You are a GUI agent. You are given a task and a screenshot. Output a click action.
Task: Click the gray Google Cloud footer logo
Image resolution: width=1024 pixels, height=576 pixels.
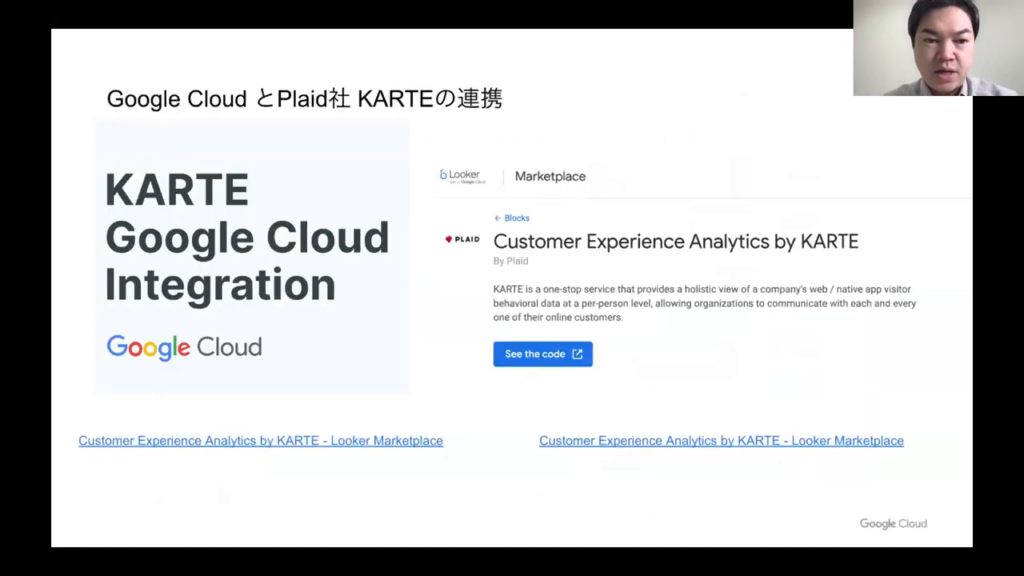click(893, 523)
